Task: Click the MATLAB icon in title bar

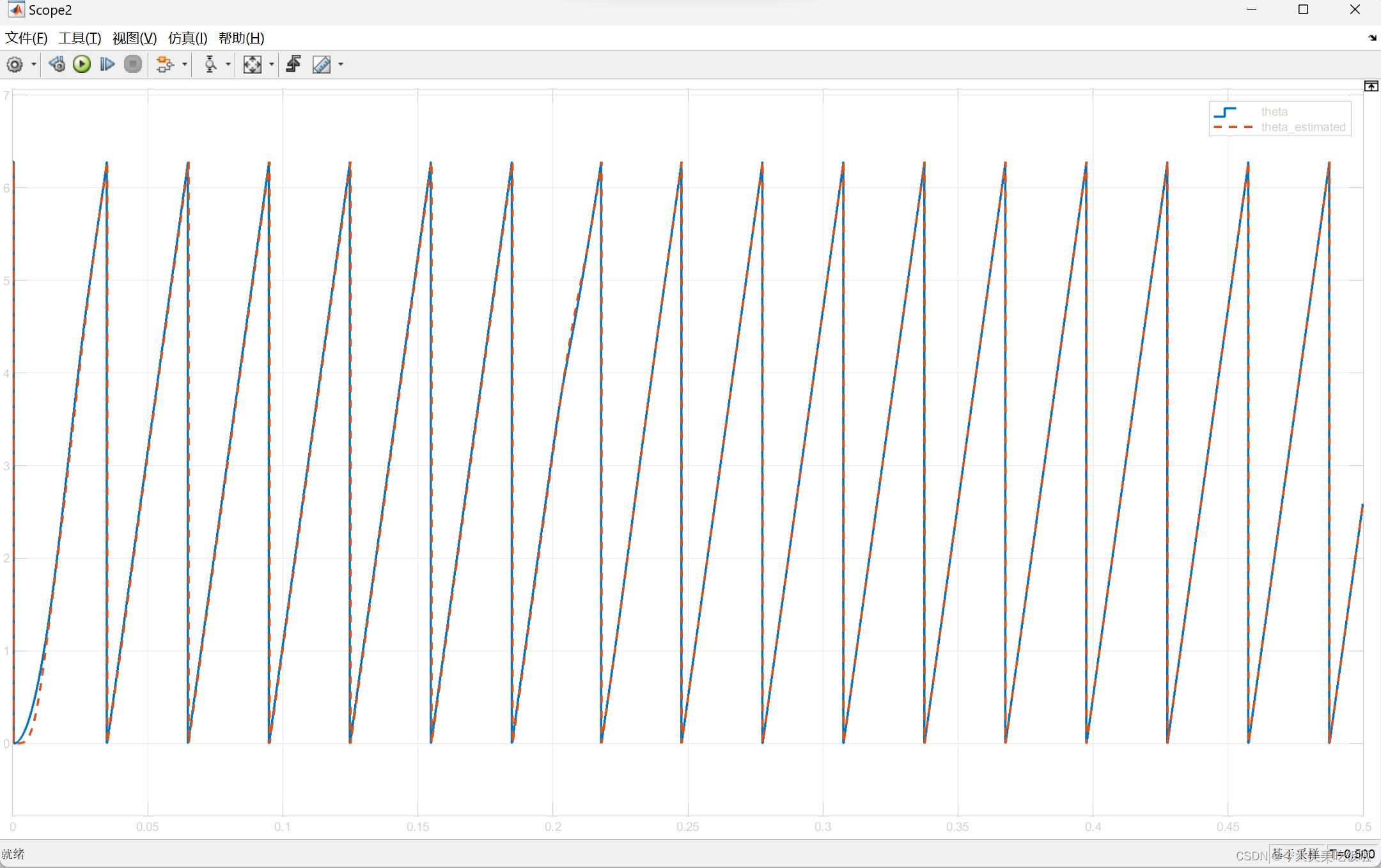Action: click(x=15, y=10)
